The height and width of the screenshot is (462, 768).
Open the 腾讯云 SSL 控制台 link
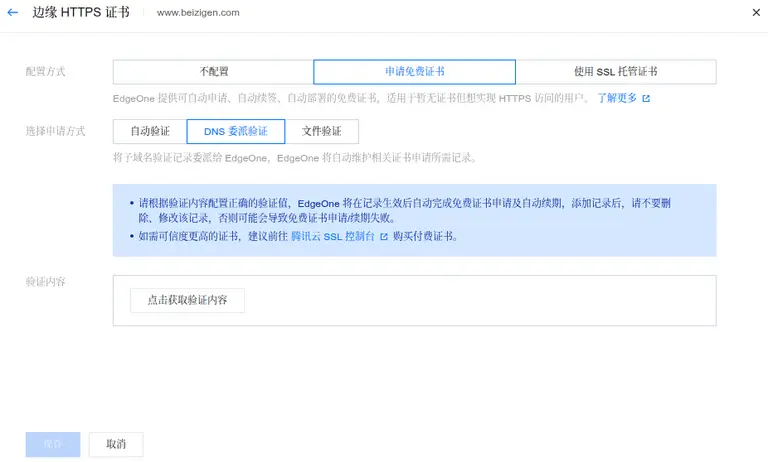[x=333, y=236]
